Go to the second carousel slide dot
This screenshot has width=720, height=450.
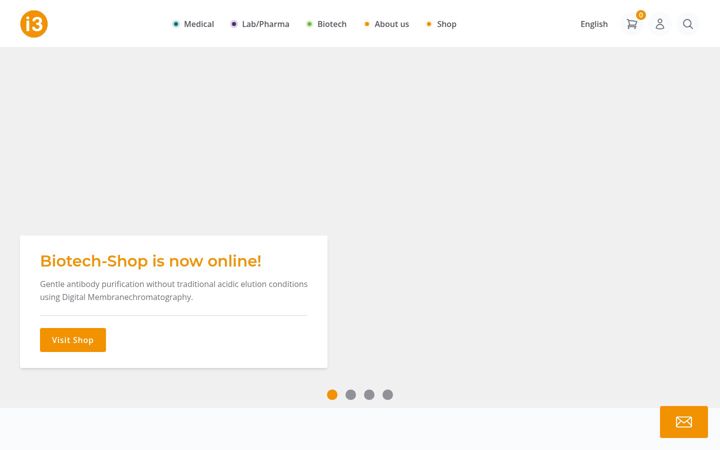pos(350,394)
